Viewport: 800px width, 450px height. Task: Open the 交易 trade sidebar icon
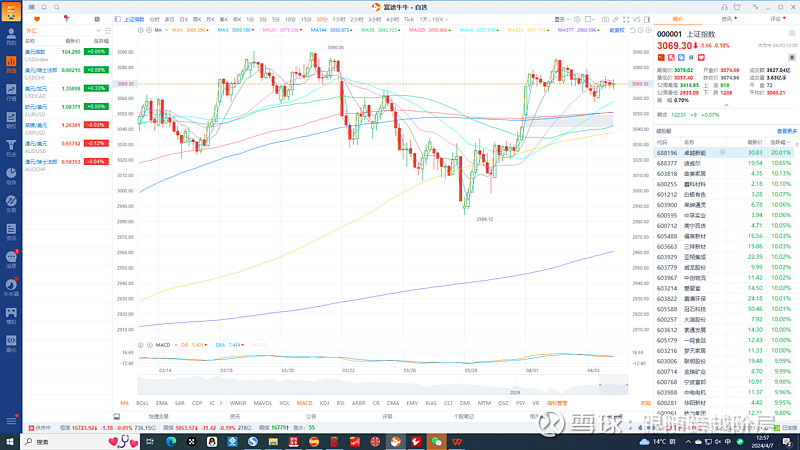[11, 204]
